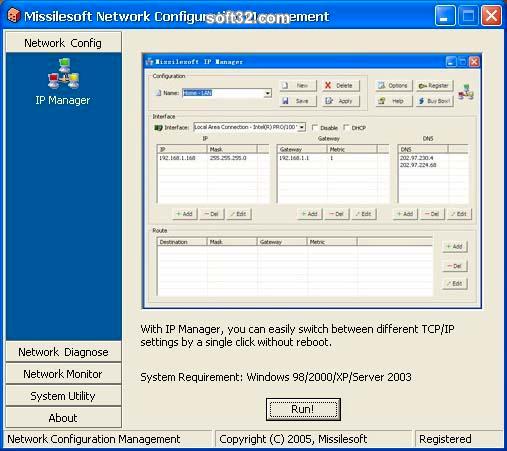Click network logo icon beside Register button
Image resolution: width=507 pixels, height=451 pixels.
pyautogui.click(x=466, y=92)
